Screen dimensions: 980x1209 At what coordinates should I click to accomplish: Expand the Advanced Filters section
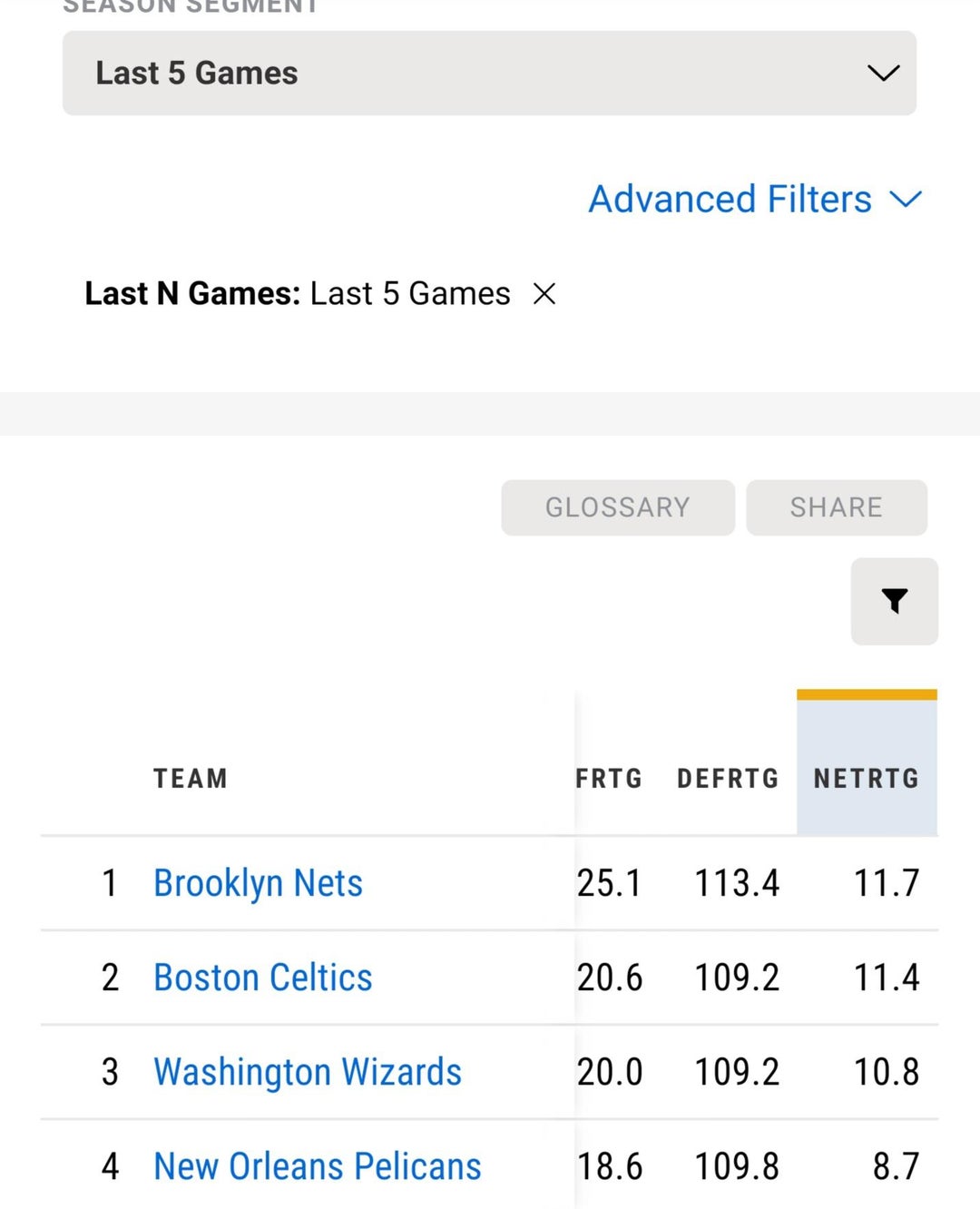click(x=730, y=200)
